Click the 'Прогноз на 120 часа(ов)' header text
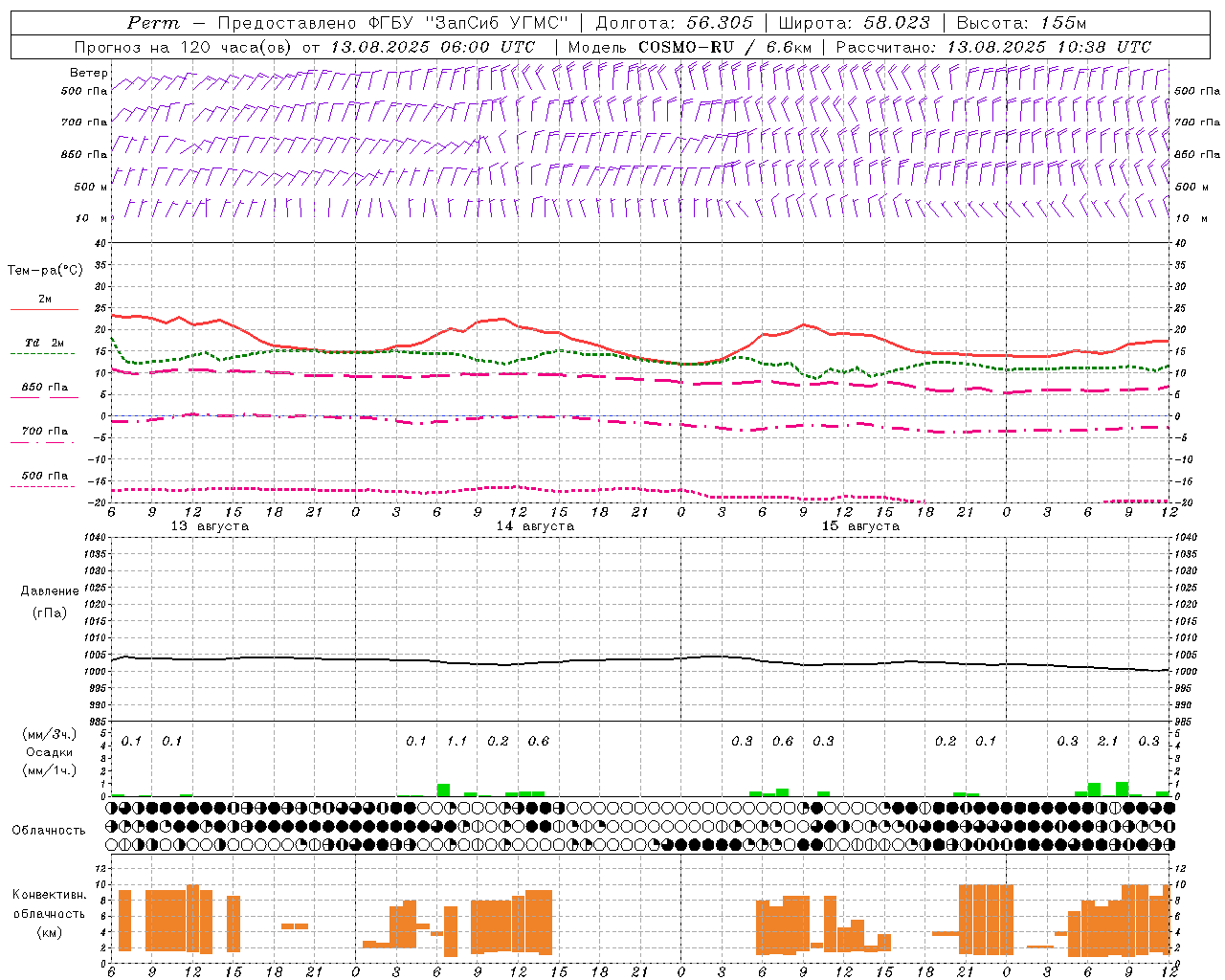1225x980 pixels. [x=185, y=47]
